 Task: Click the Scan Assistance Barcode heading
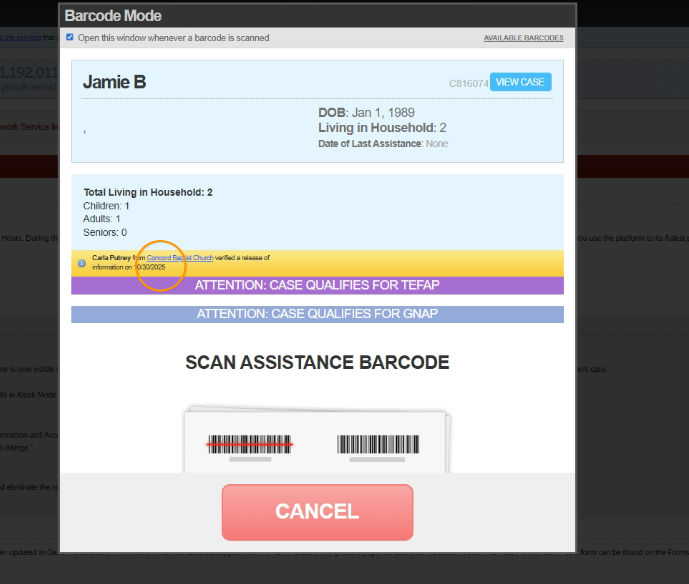click(x=317, y=362)
